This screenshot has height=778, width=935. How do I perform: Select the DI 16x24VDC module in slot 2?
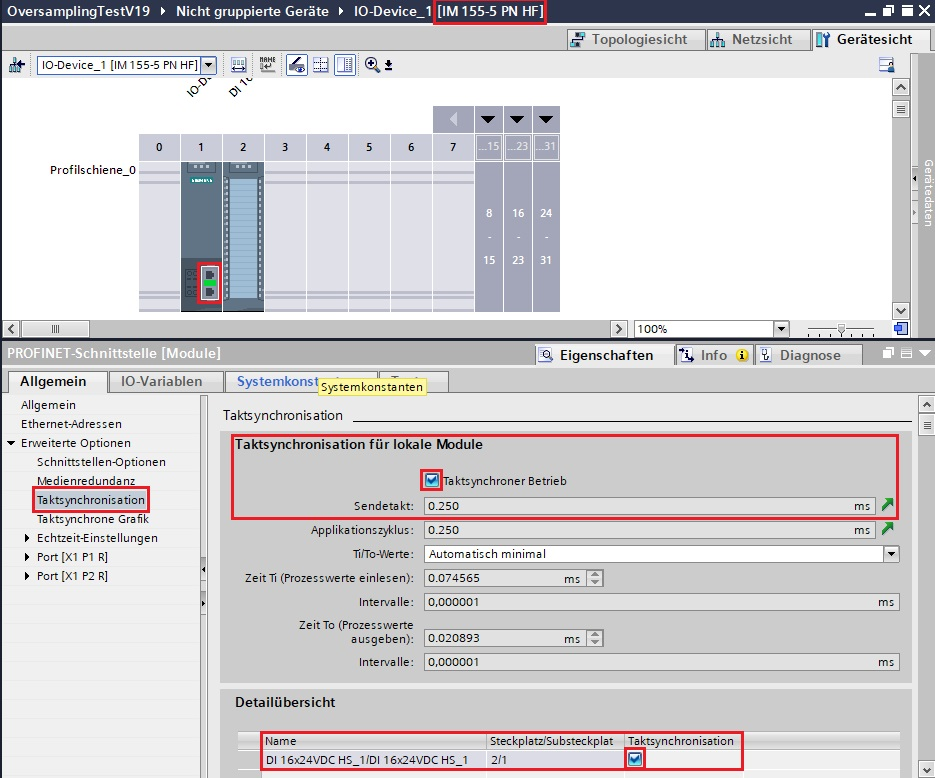[243, 235]
